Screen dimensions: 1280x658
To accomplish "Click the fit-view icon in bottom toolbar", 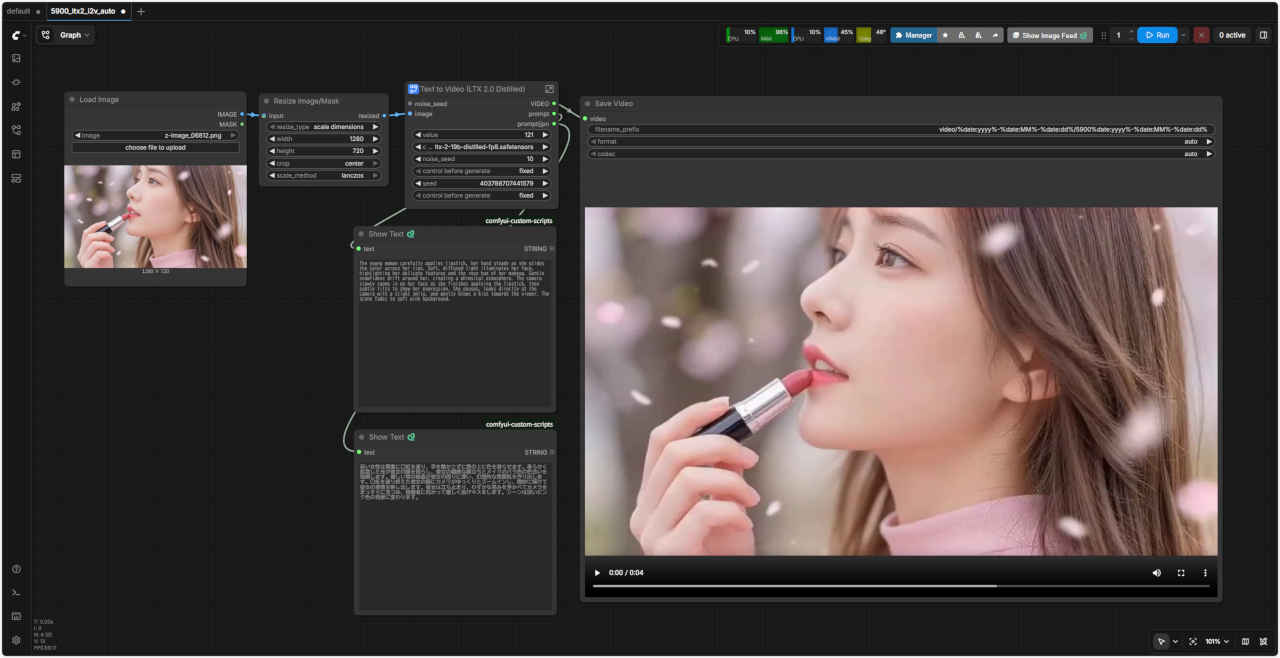I will click(1193, 641).
